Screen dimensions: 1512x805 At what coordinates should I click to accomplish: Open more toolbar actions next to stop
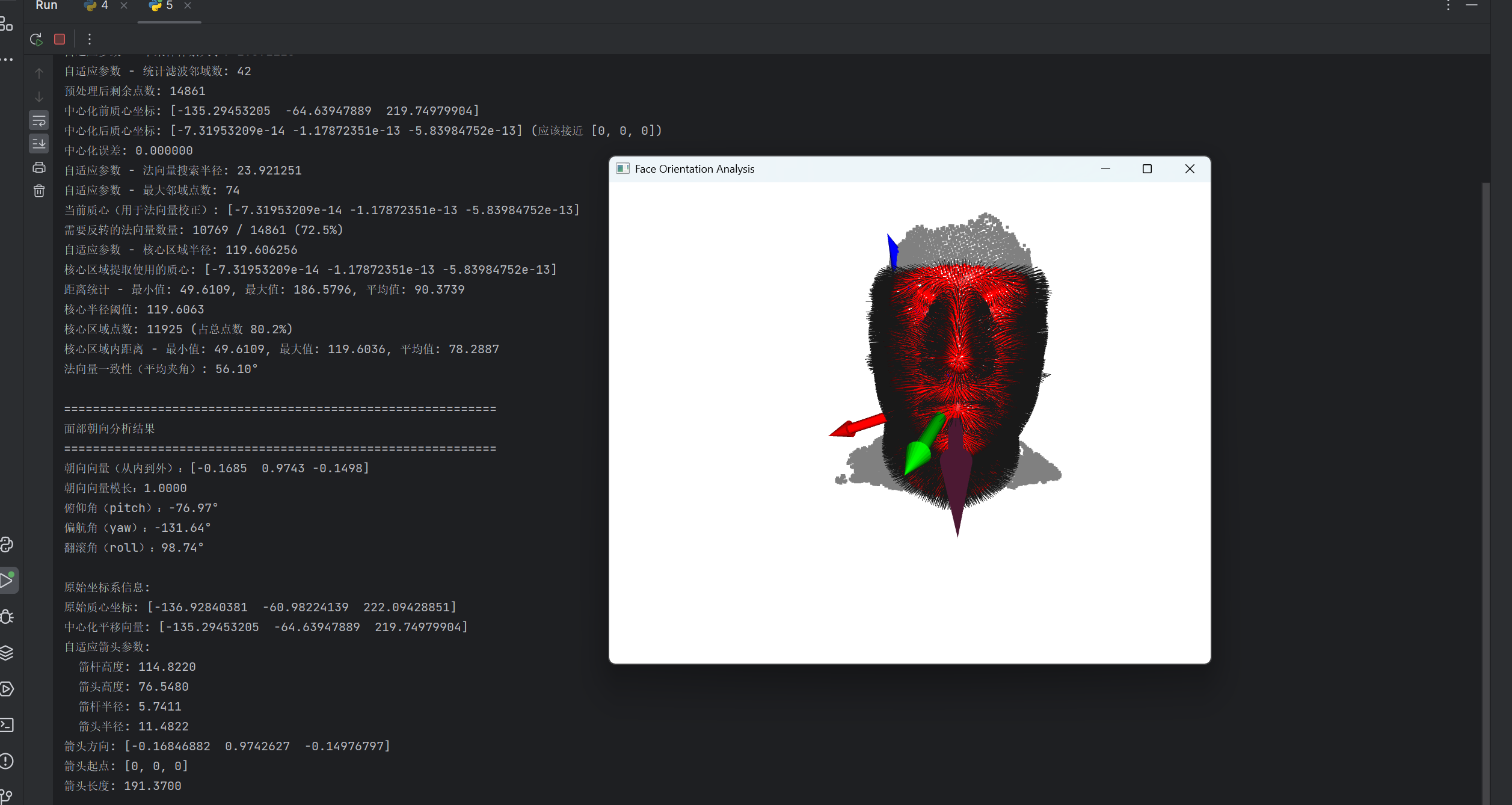[x=90, y=40]
